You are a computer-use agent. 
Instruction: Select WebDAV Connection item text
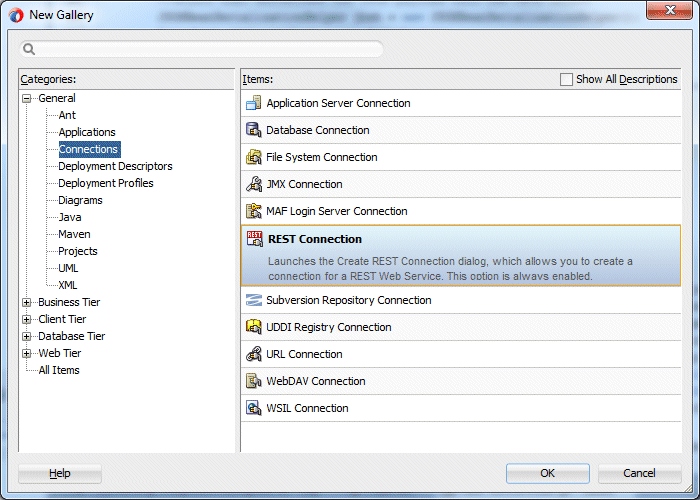coord(316,381)
